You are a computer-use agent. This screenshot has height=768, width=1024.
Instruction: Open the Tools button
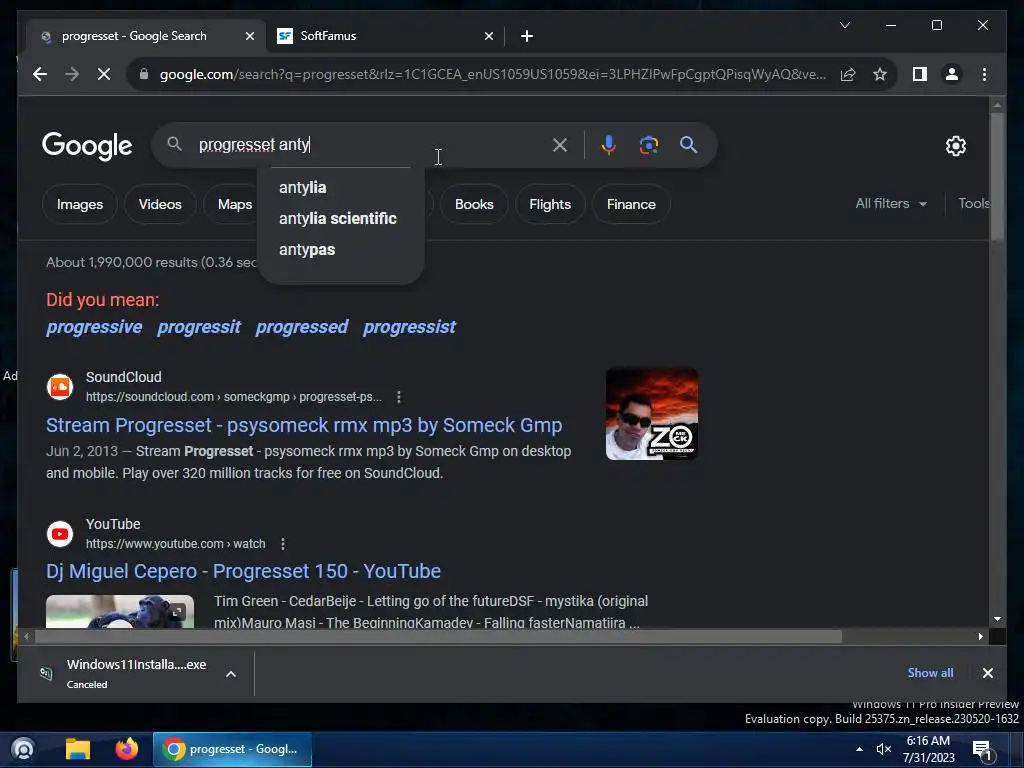click(x=974, y=204)
